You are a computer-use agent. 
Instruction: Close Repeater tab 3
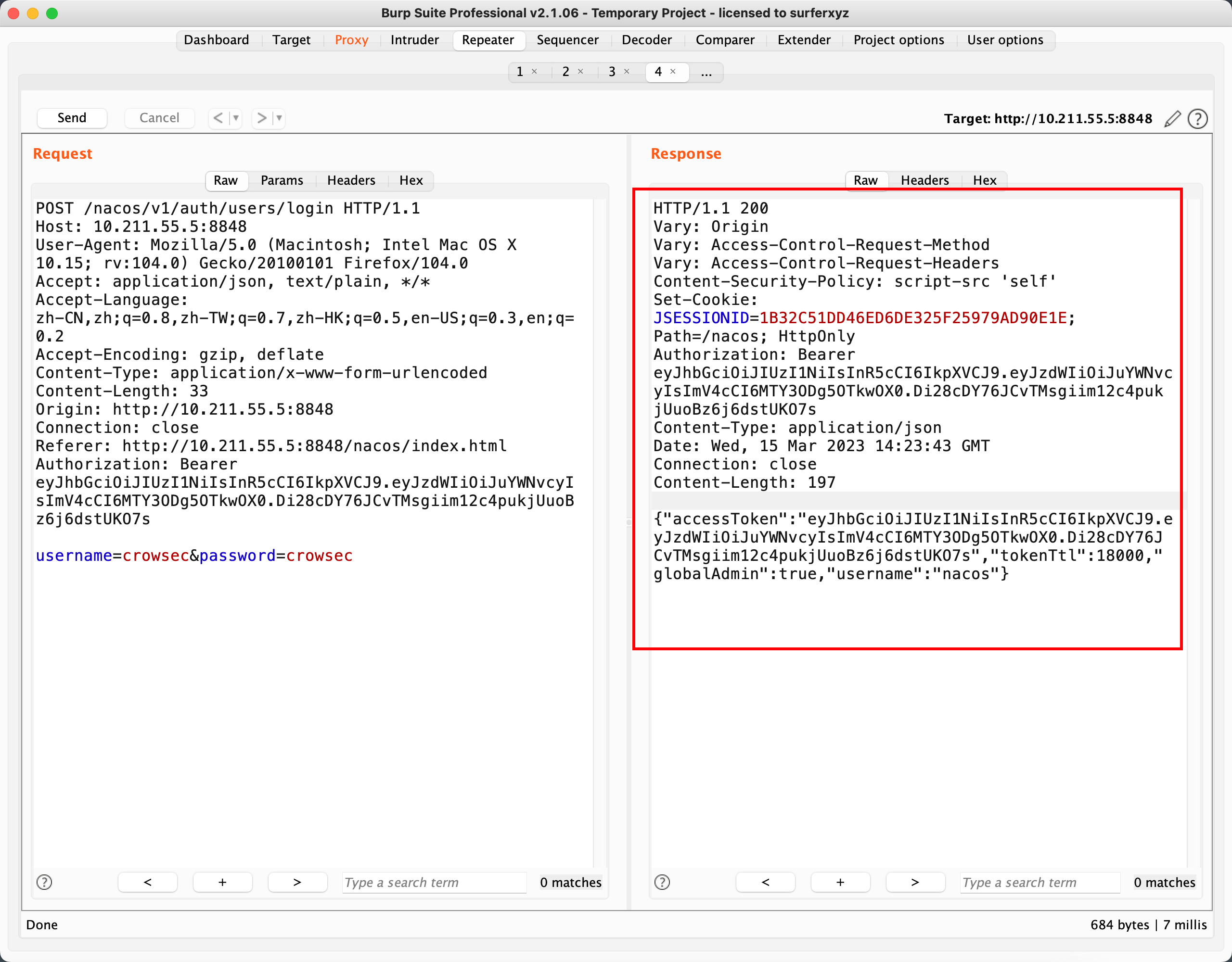pos(627,72)
